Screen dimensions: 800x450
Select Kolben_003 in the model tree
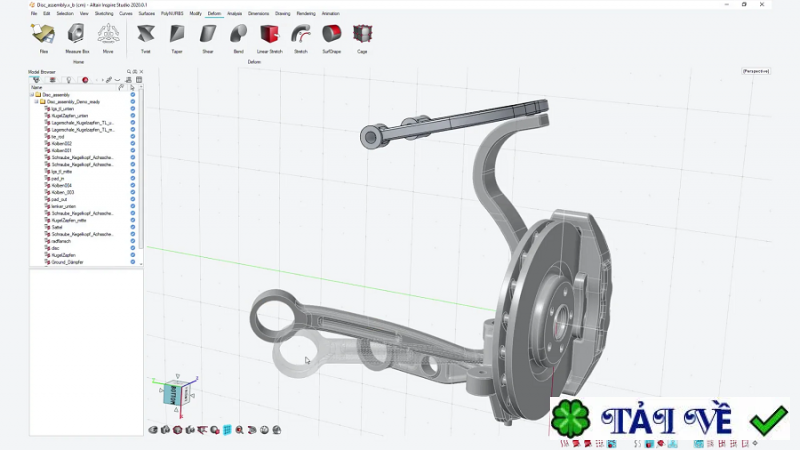click(x=63, y=192)
